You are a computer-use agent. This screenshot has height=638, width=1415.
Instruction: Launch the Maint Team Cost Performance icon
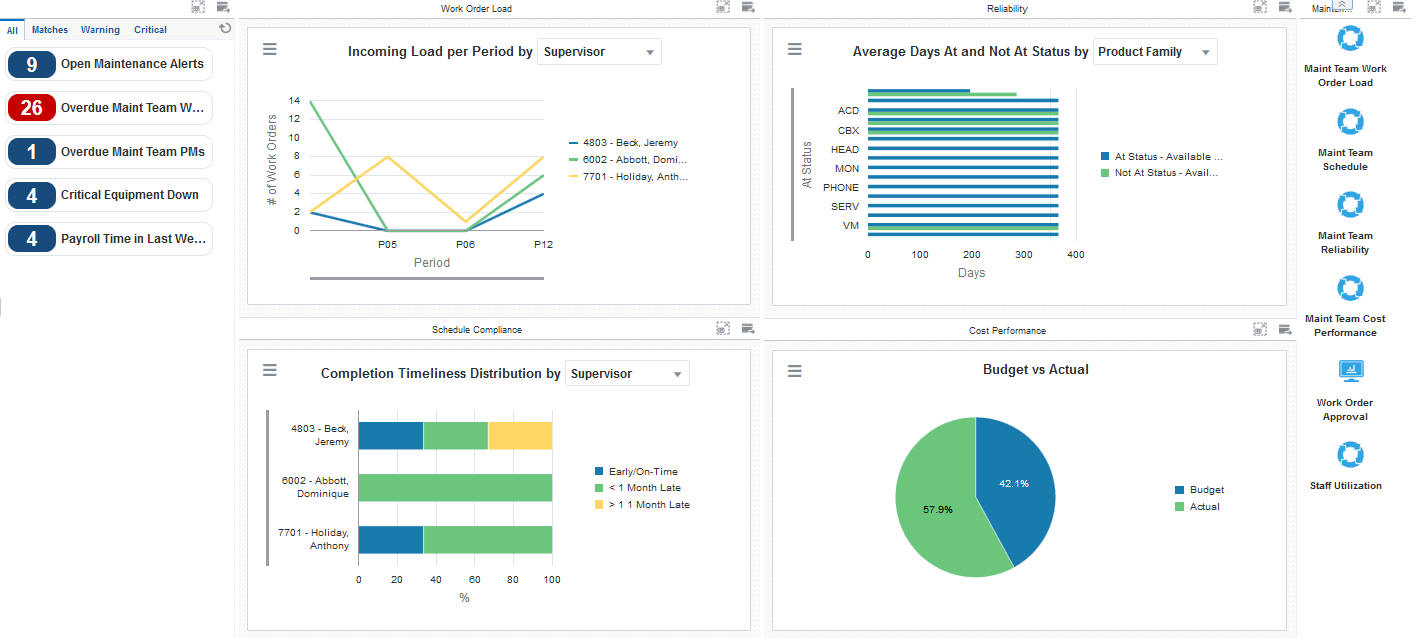pos(1351,289)
